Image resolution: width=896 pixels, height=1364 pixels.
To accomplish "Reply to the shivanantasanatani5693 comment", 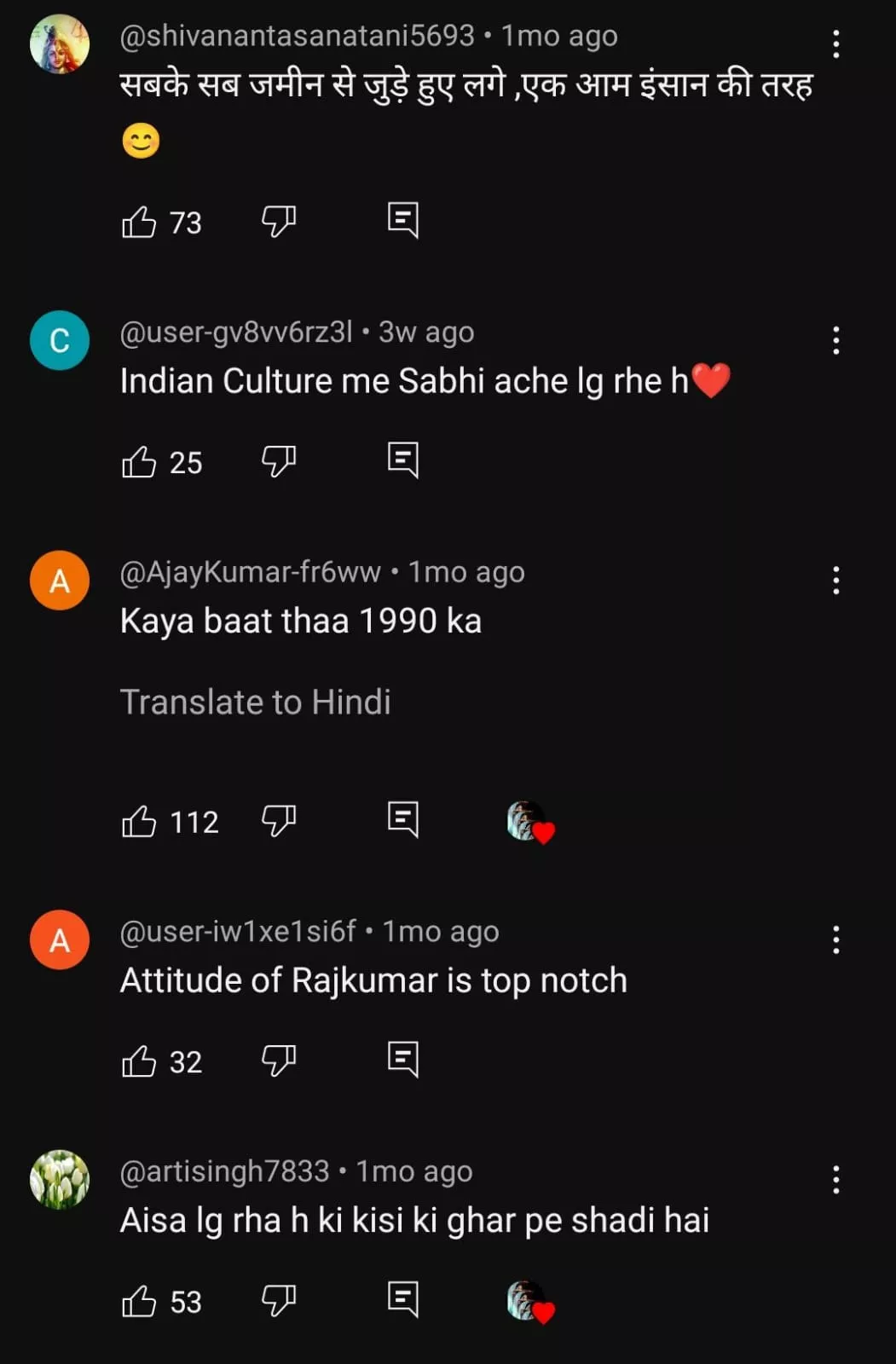I will point(402,220).
